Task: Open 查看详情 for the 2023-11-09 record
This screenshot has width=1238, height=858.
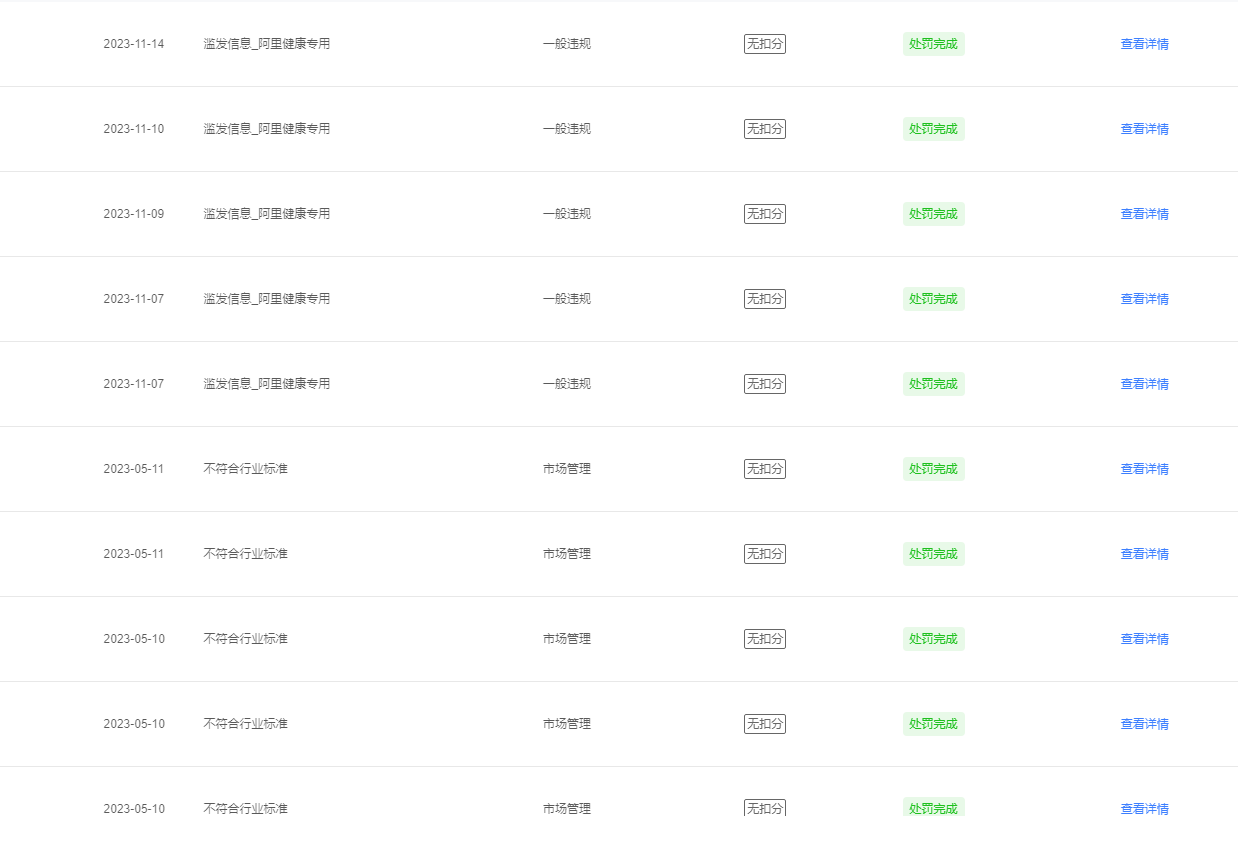Action: [1144, 214]
